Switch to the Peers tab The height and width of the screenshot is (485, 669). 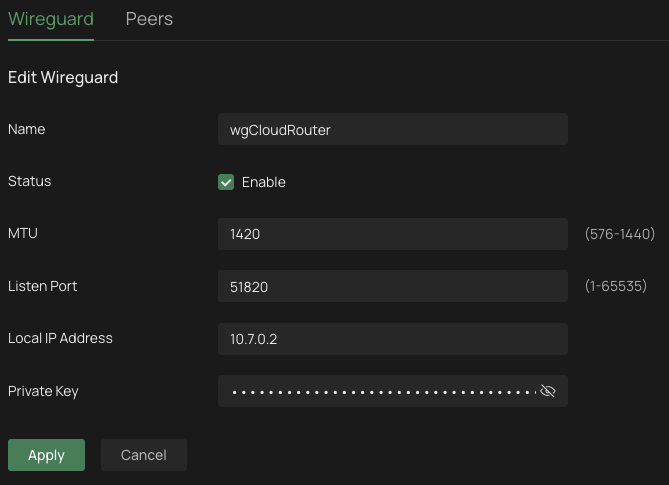point(149,19)
